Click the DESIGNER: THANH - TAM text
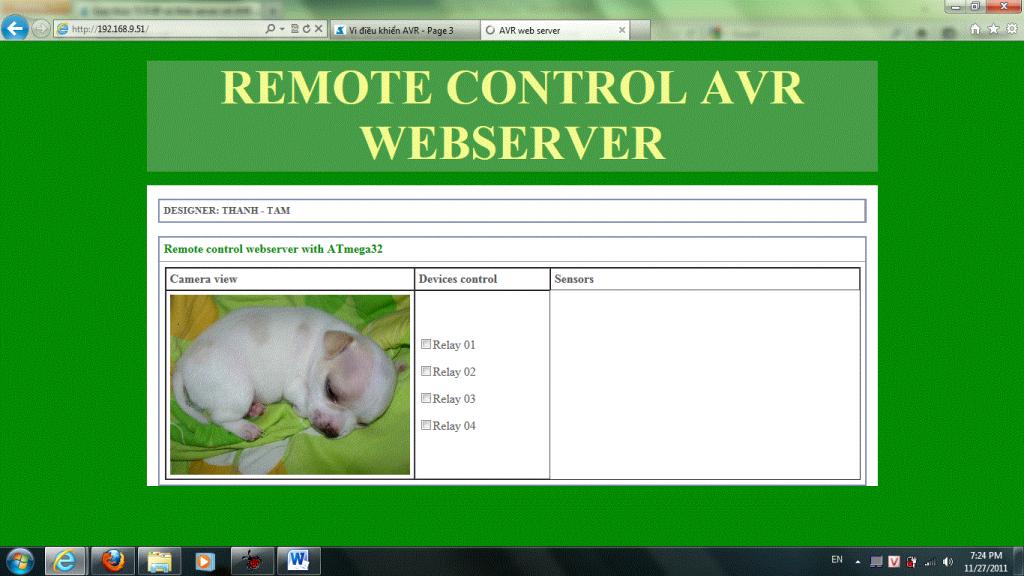 [227, 210]
